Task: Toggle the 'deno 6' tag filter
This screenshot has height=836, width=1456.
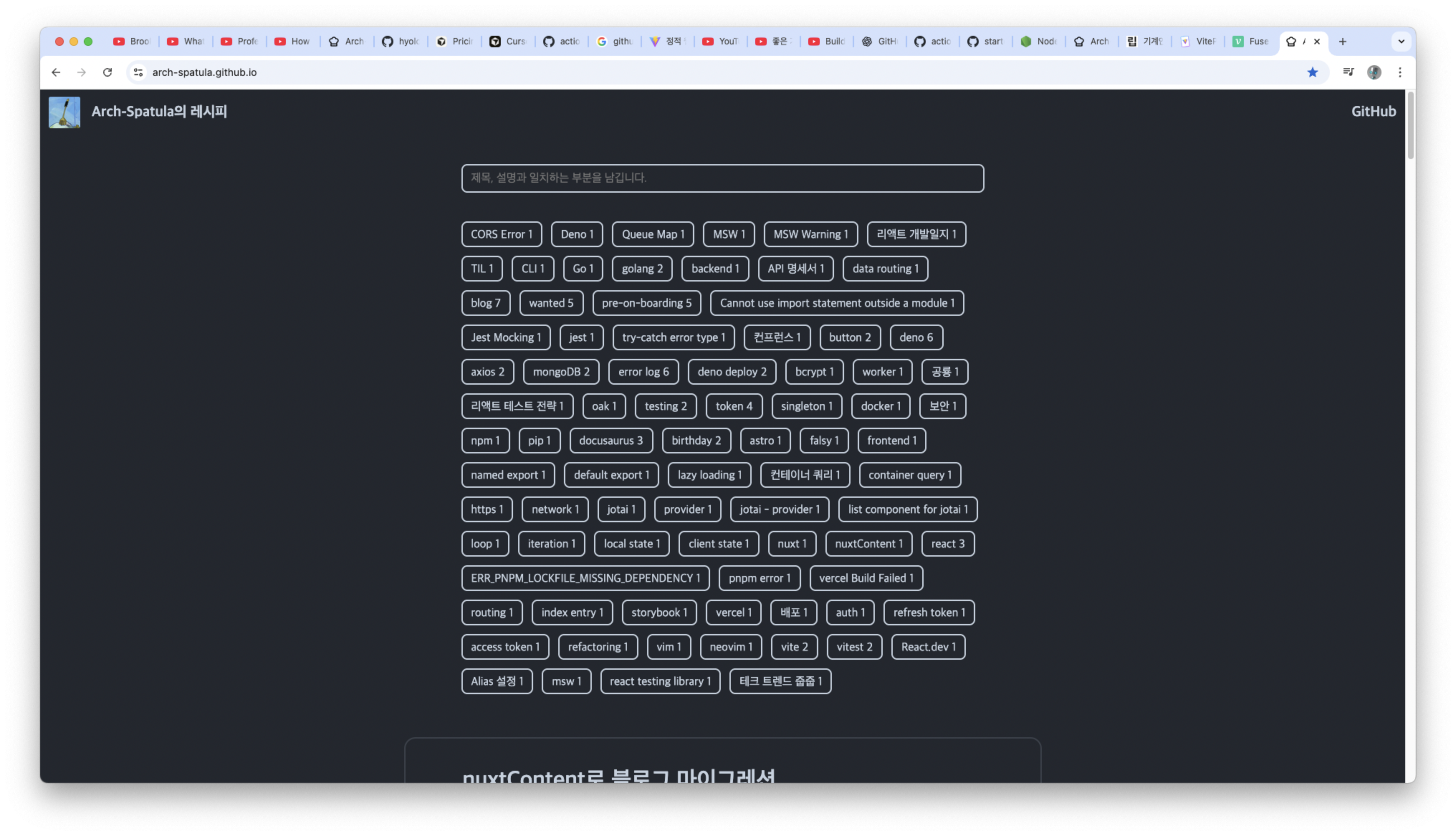Action: (916, 338)
